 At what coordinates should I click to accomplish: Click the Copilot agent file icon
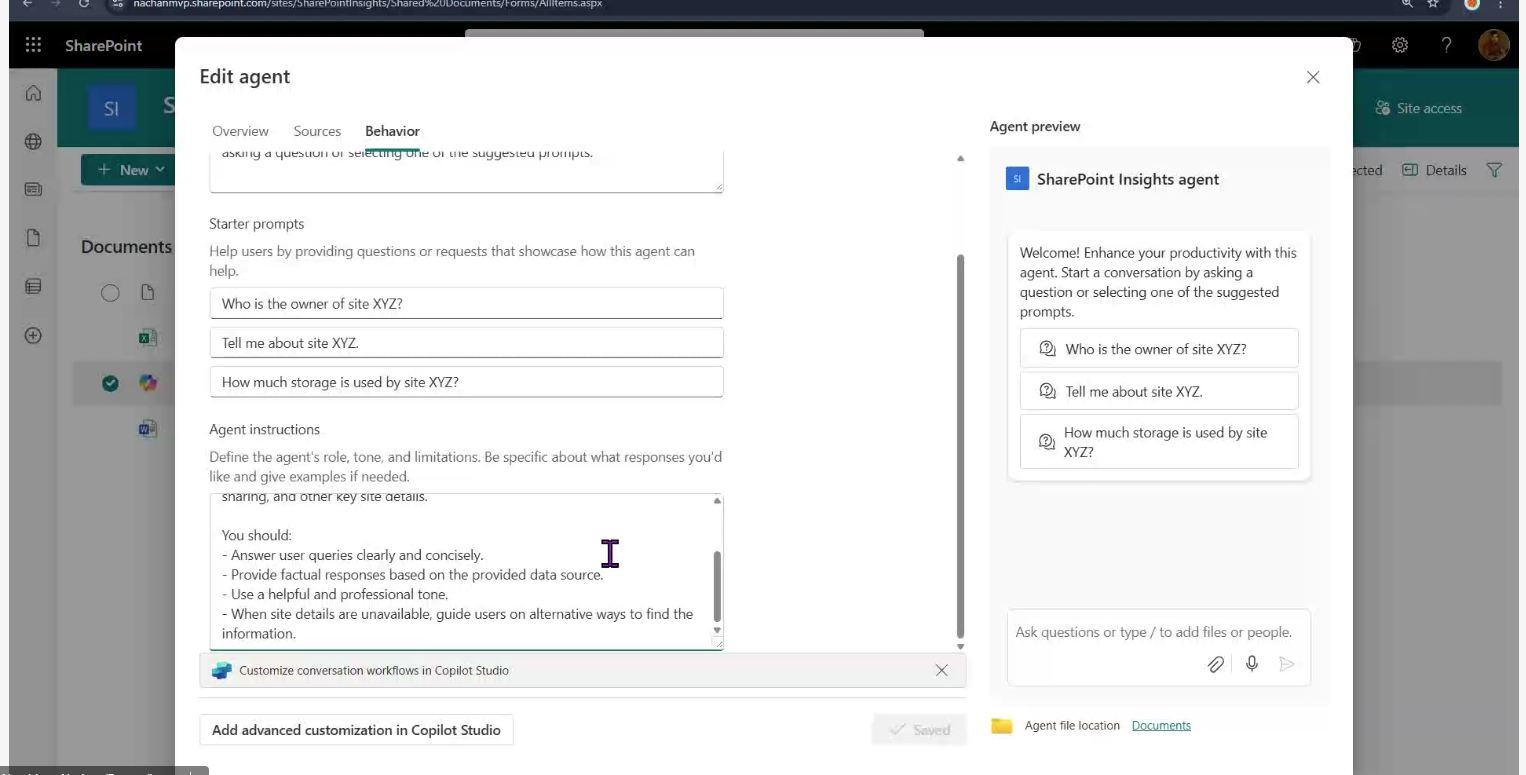(x=148, y=383)
